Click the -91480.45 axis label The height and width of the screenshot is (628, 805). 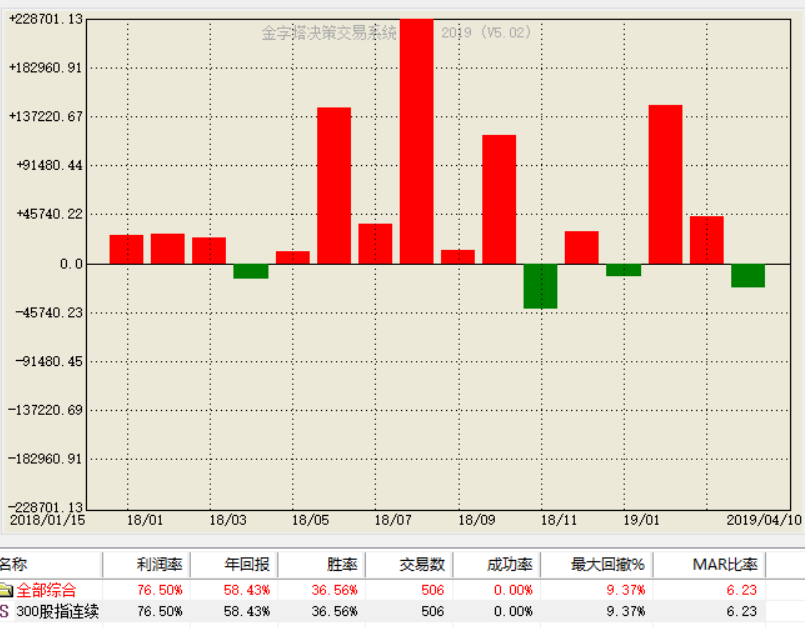49,361
